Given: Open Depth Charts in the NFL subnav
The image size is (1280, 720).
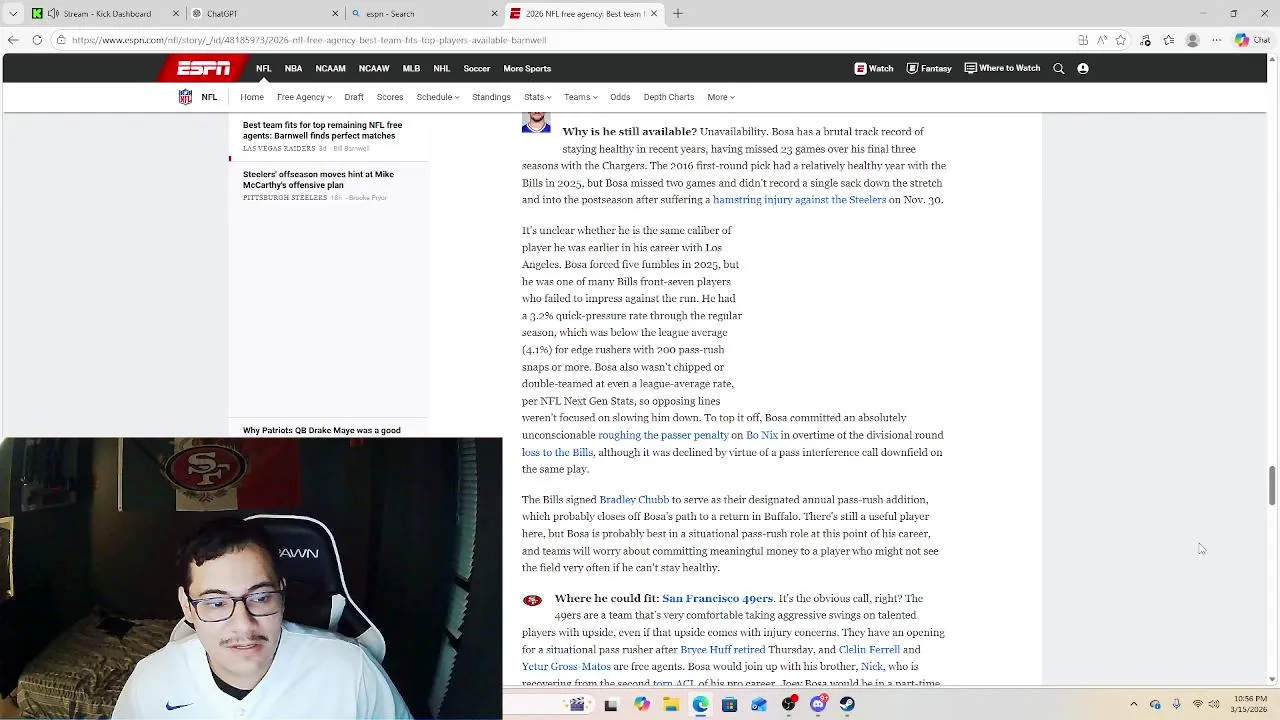Looking at the screenshot, I should [x=669, y=97].
